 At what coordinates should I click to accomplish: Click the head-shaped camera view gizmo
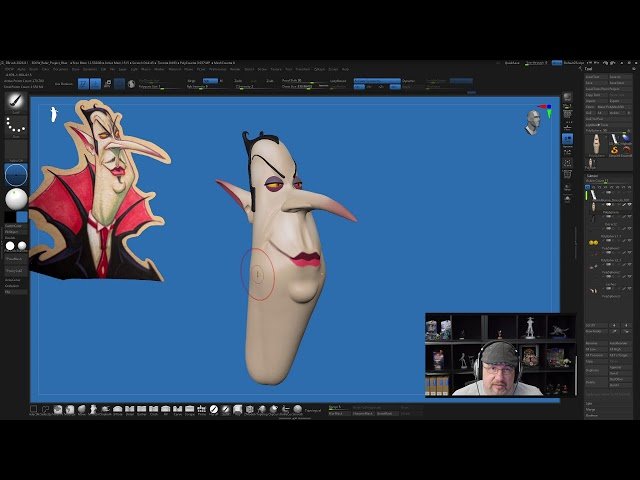coord(534,122)
